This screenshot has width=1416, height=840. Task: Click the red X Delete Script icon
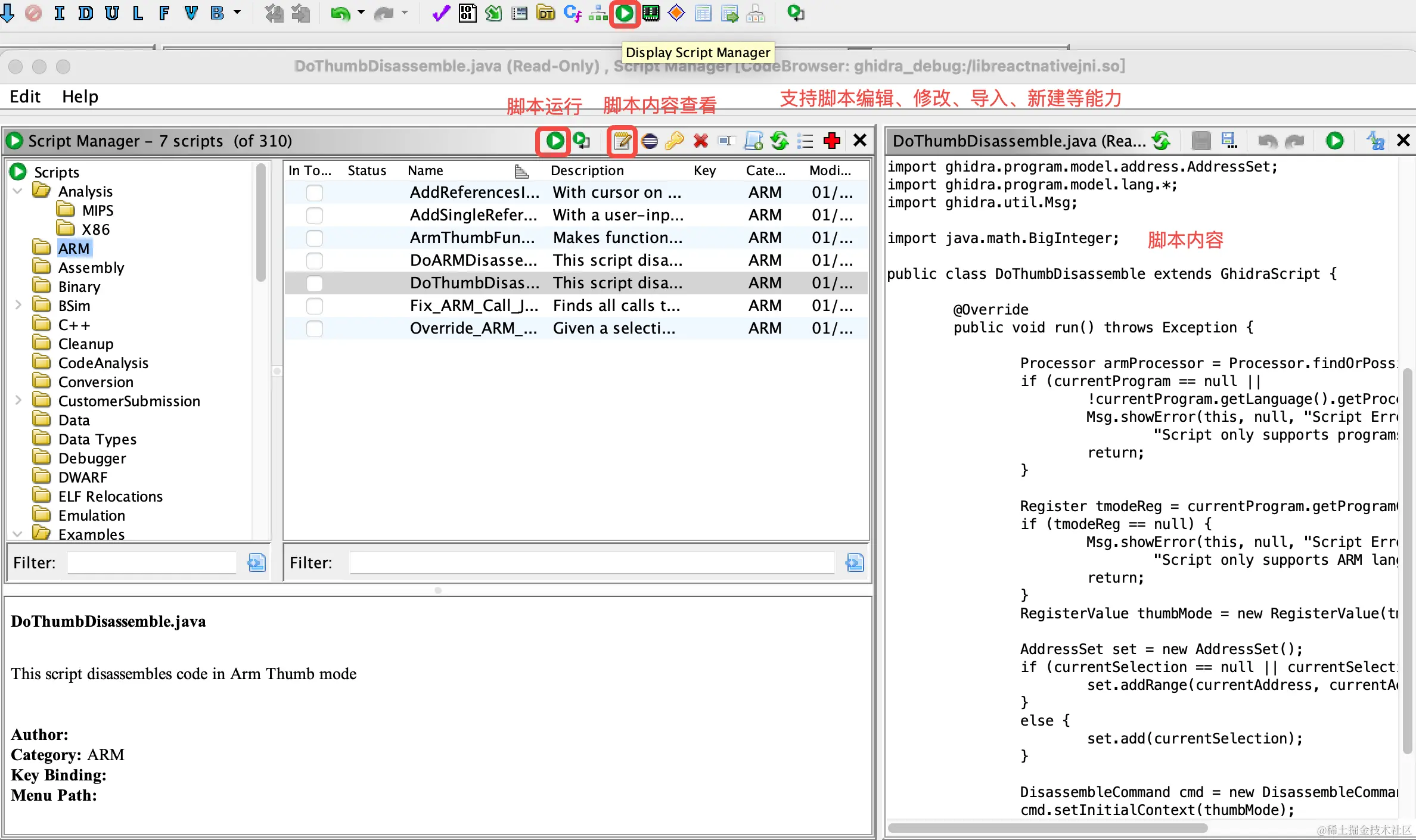pyautogui.click(x=701, y=141)
